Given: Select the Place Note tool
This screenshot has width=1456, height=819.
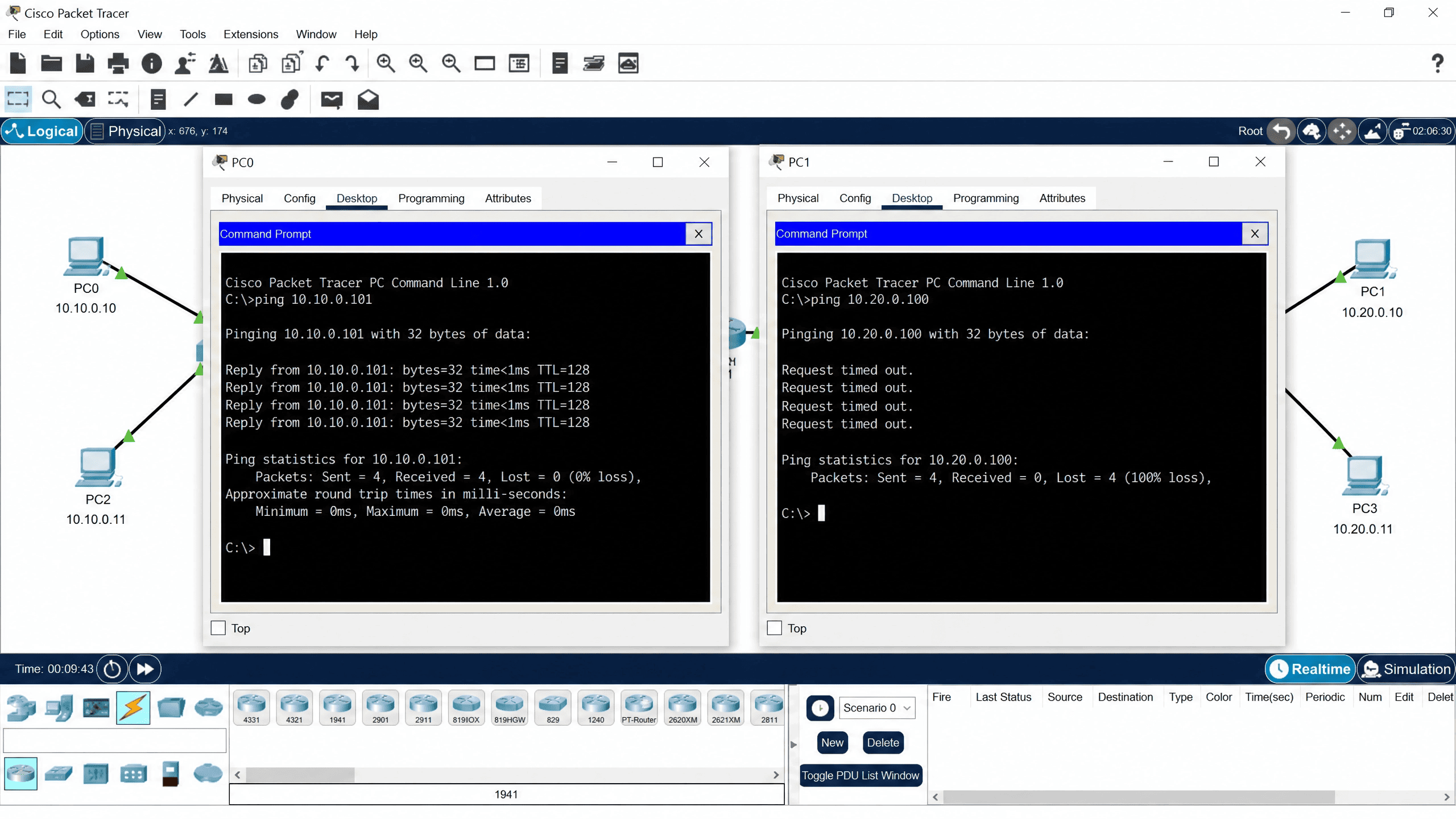Looking at the screenshot, I should pos(158,100).
